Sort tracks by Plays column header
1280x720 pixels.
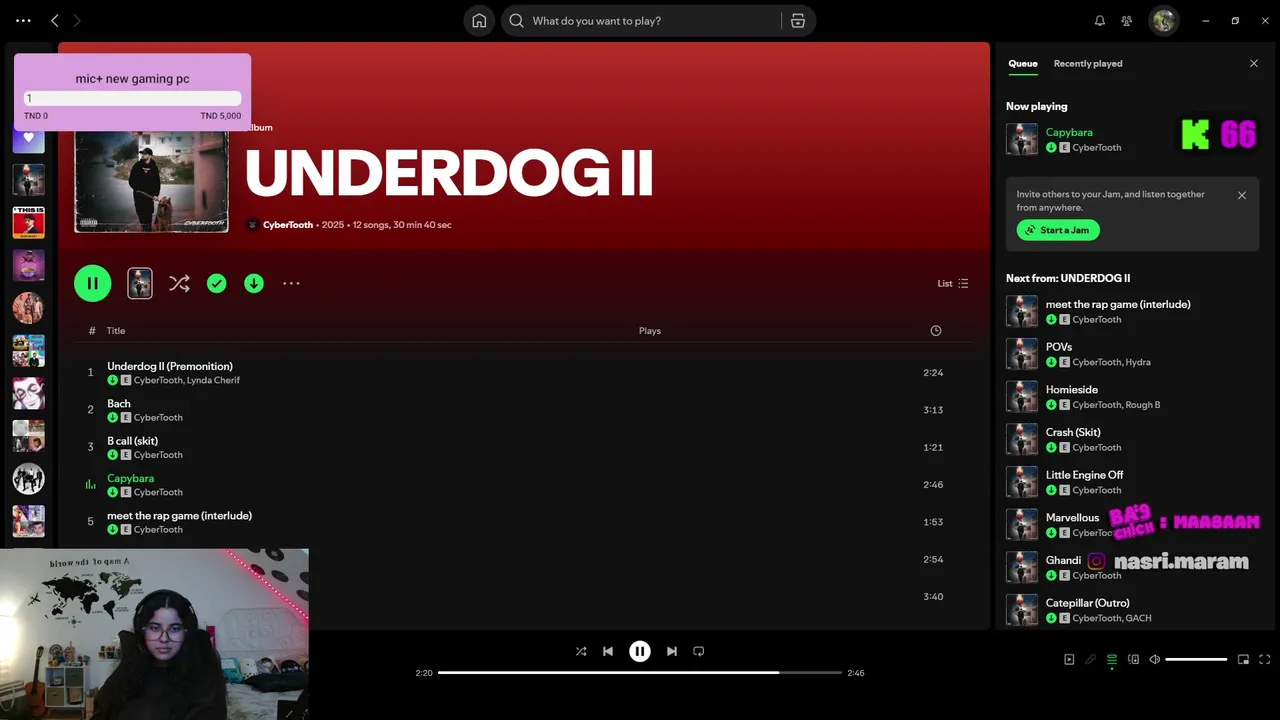[x=650, y=331]
